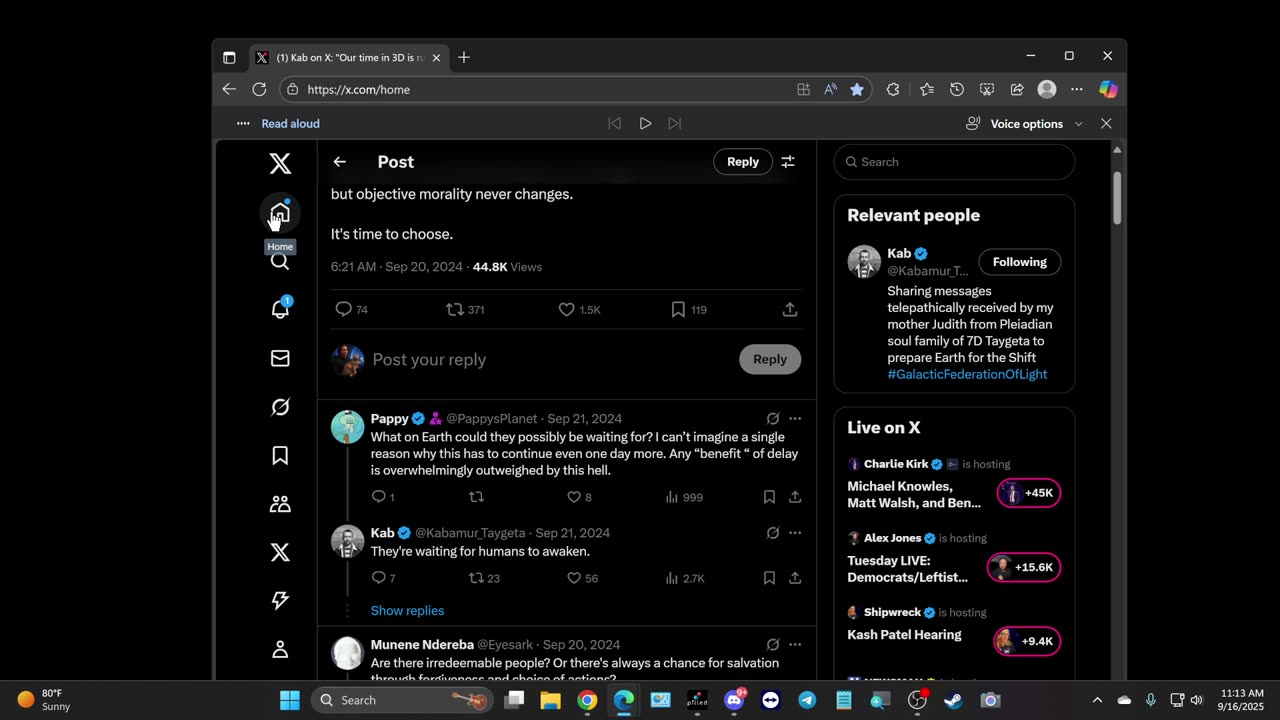
Task: Like the main post with 1.5K likes
Action: coord(579,310)
